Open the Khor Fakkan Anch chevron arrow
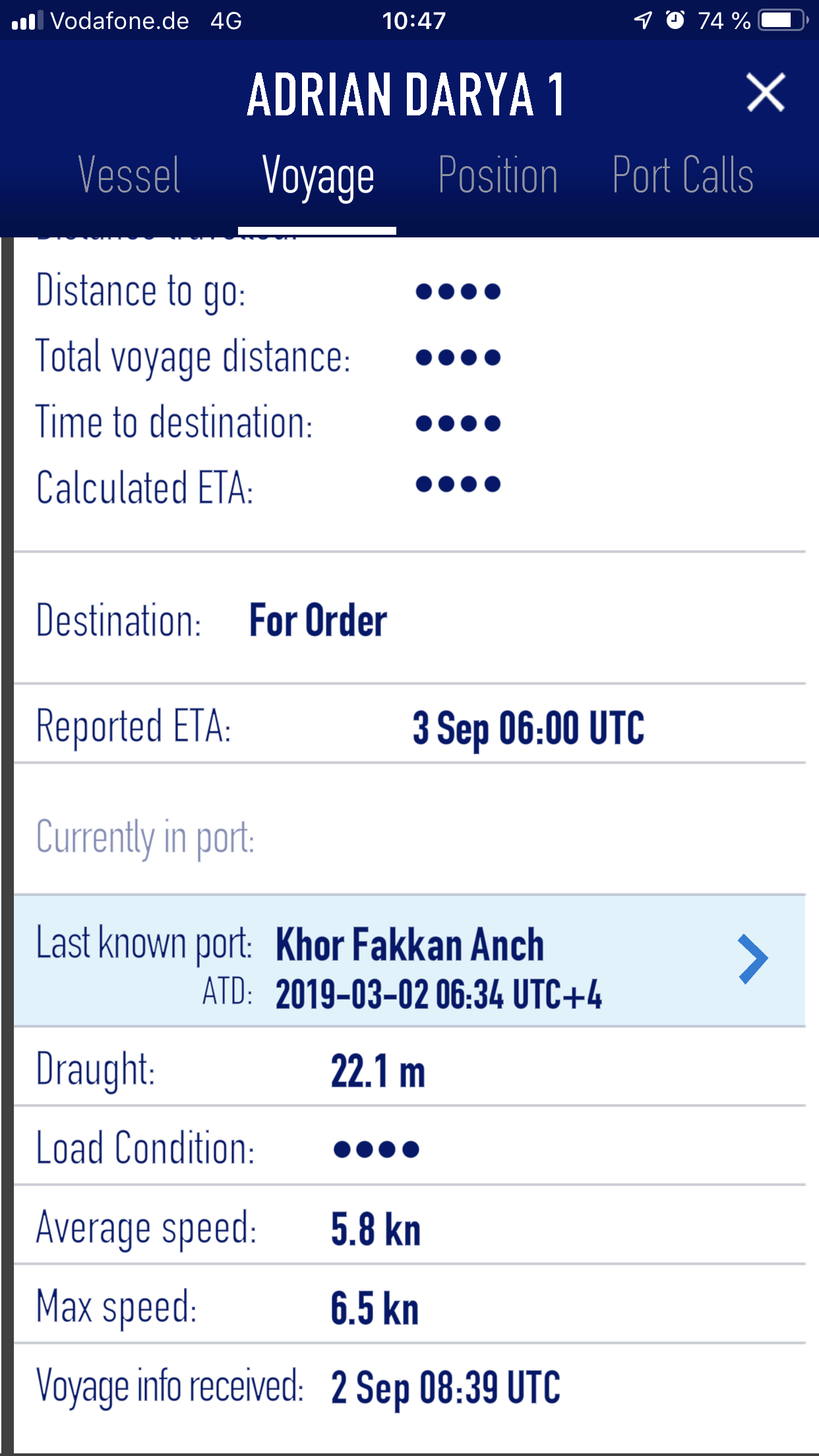819x1456 pixels. coord(753,959)
